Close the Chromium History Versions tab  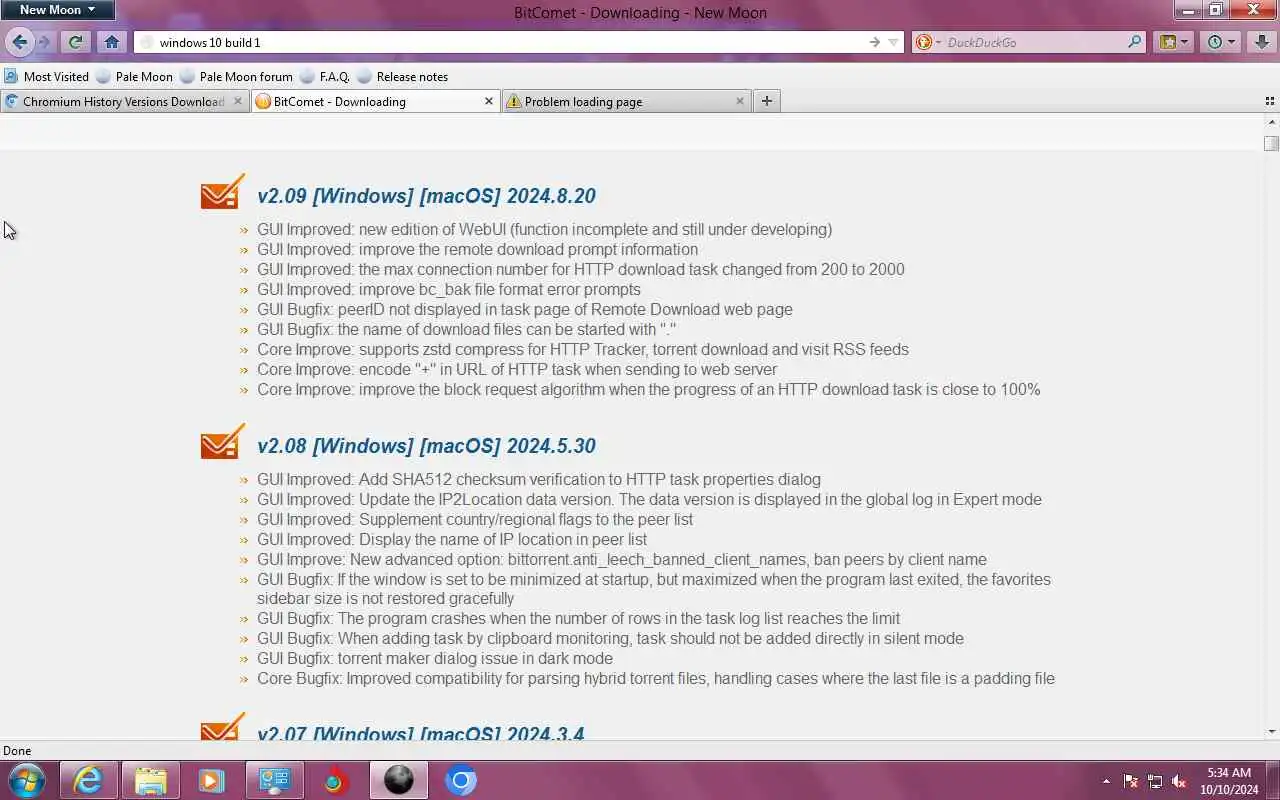(238, 101)
